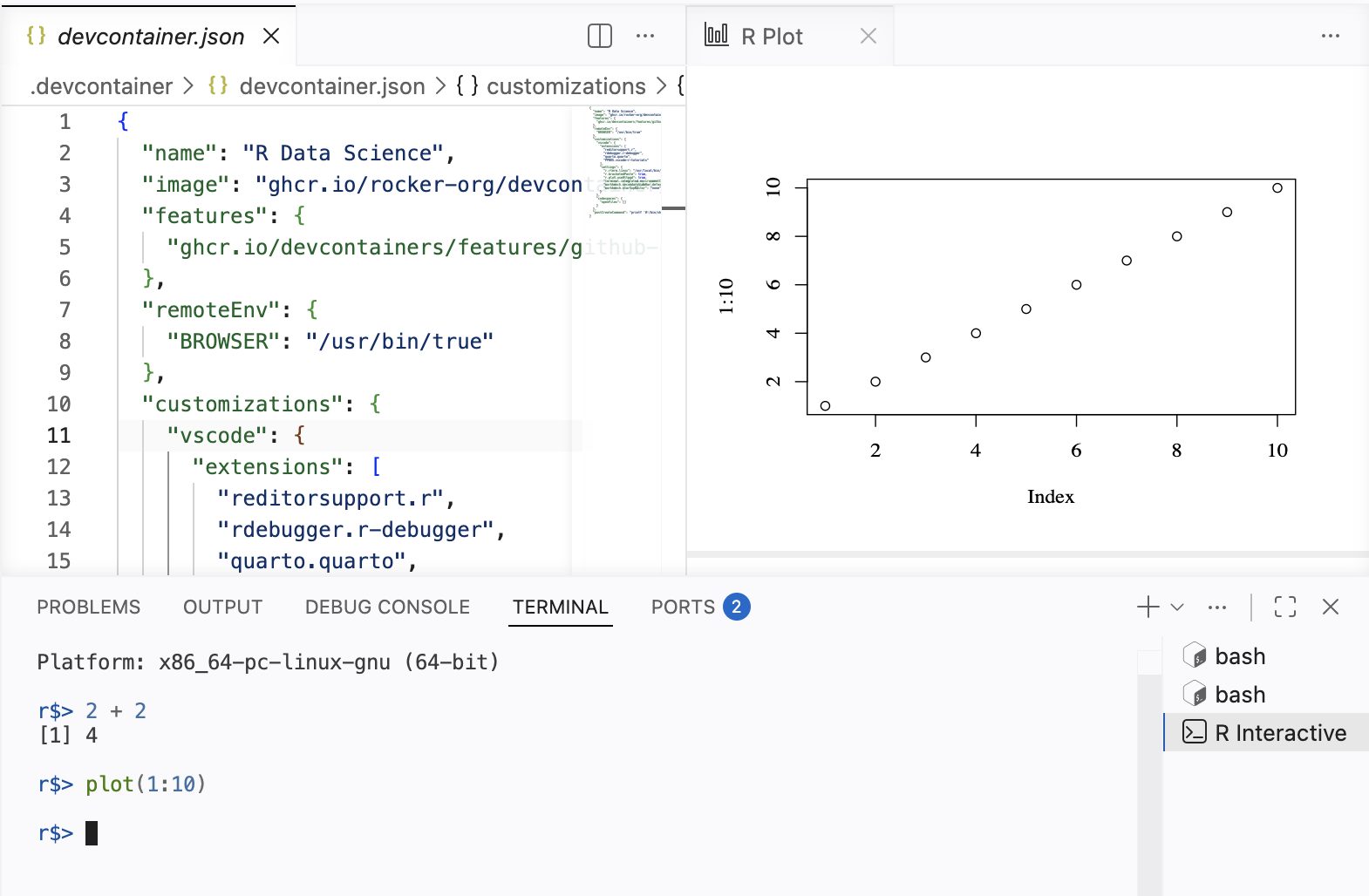Screen dimensions: 1369x896
Task: Open editor more actions ellipsis menu
Action: 645,36
